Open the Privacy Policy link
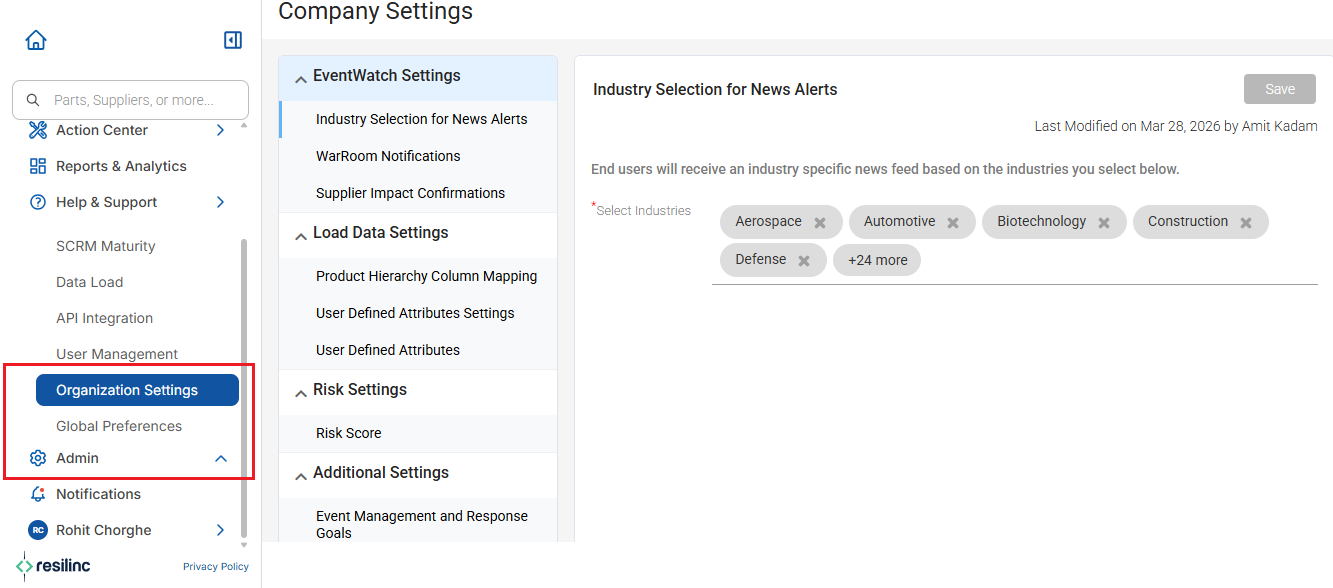The width and height of the screenshot is (1333, 588). pos(216,566)
